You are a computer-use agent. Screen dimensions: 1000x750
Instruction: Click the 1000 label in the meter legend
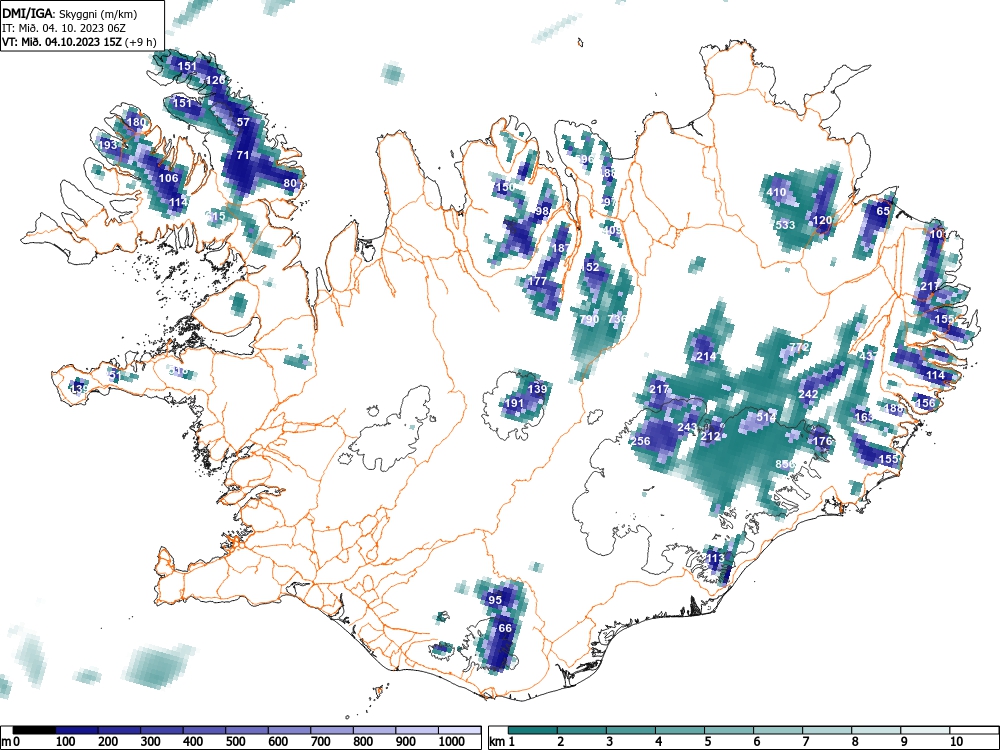tap(452, 742)
